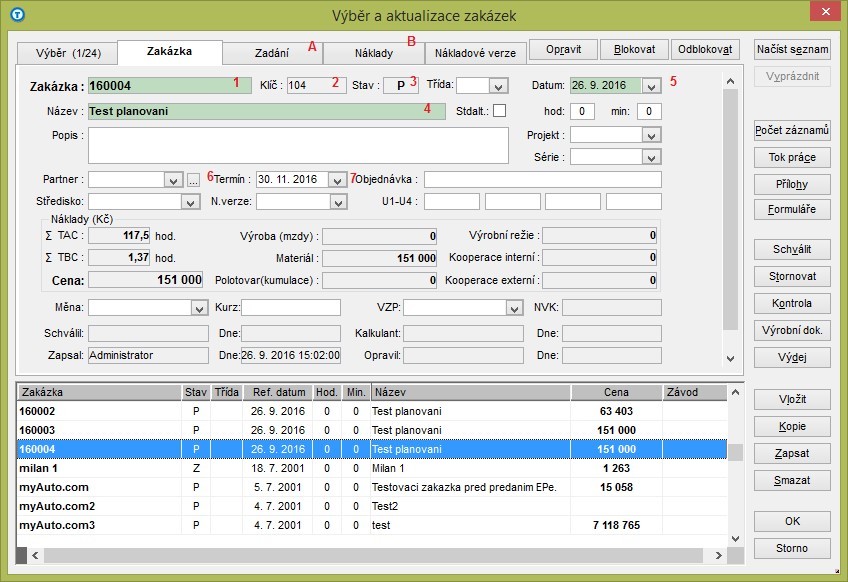Open the Partner combo box arrow
Screen dimensions: 848x582
[x=173, y=180]
